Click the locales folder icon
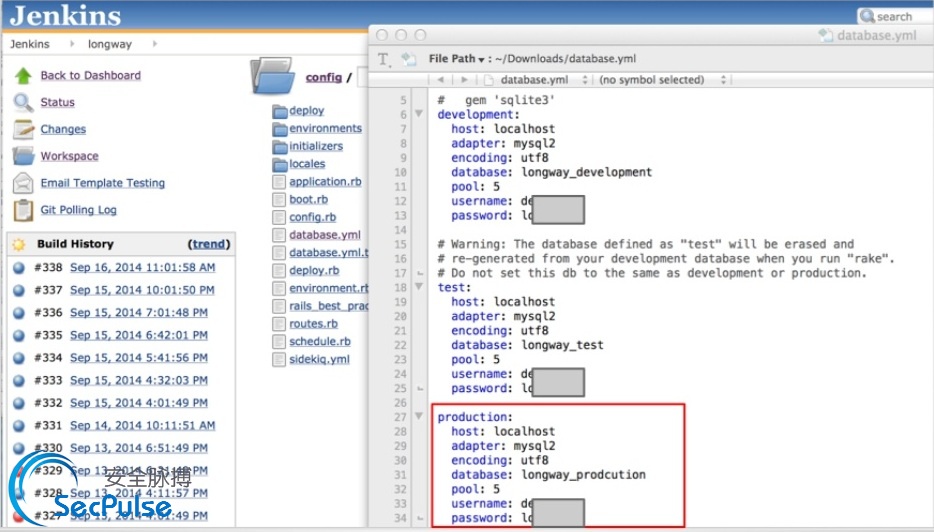This screenshot has height=532, width=934. click(279, 164)
